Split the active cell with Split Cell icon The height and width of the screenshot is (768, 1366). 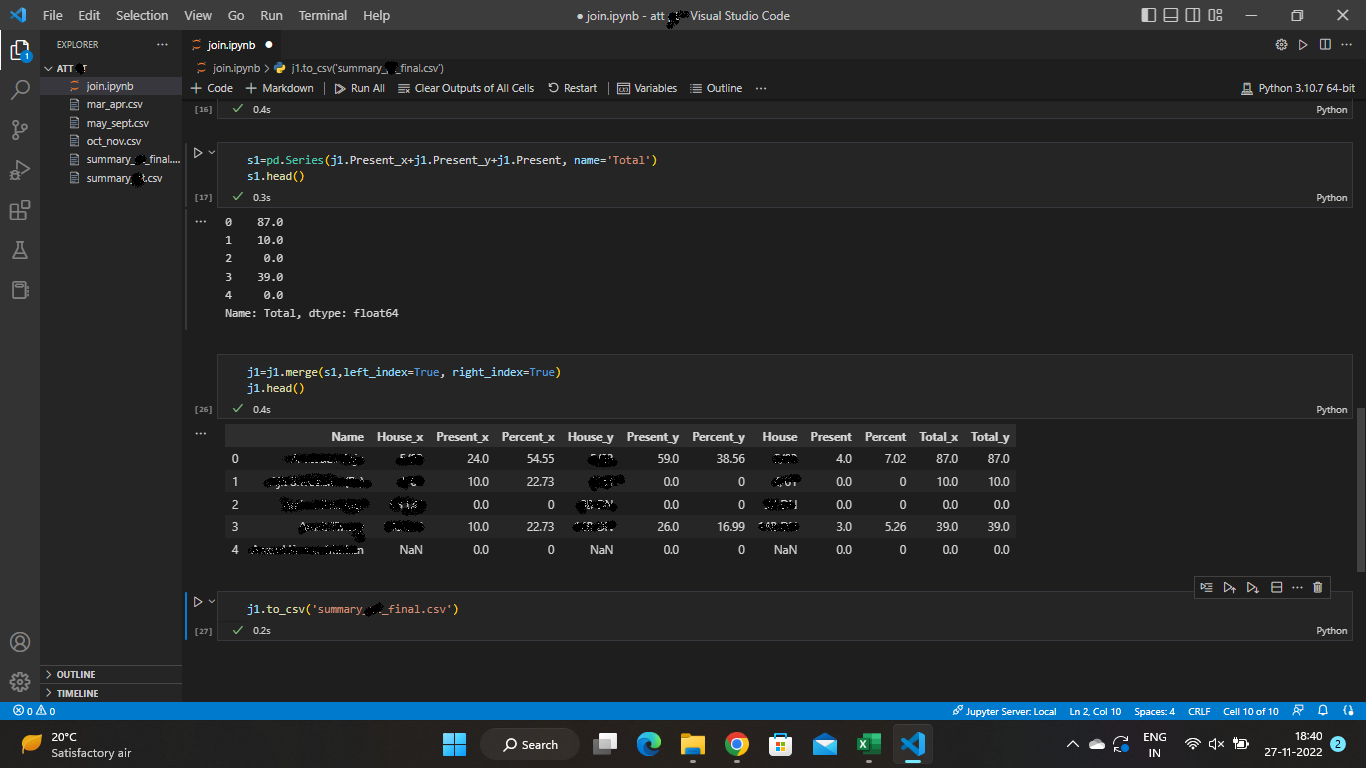1276,587
